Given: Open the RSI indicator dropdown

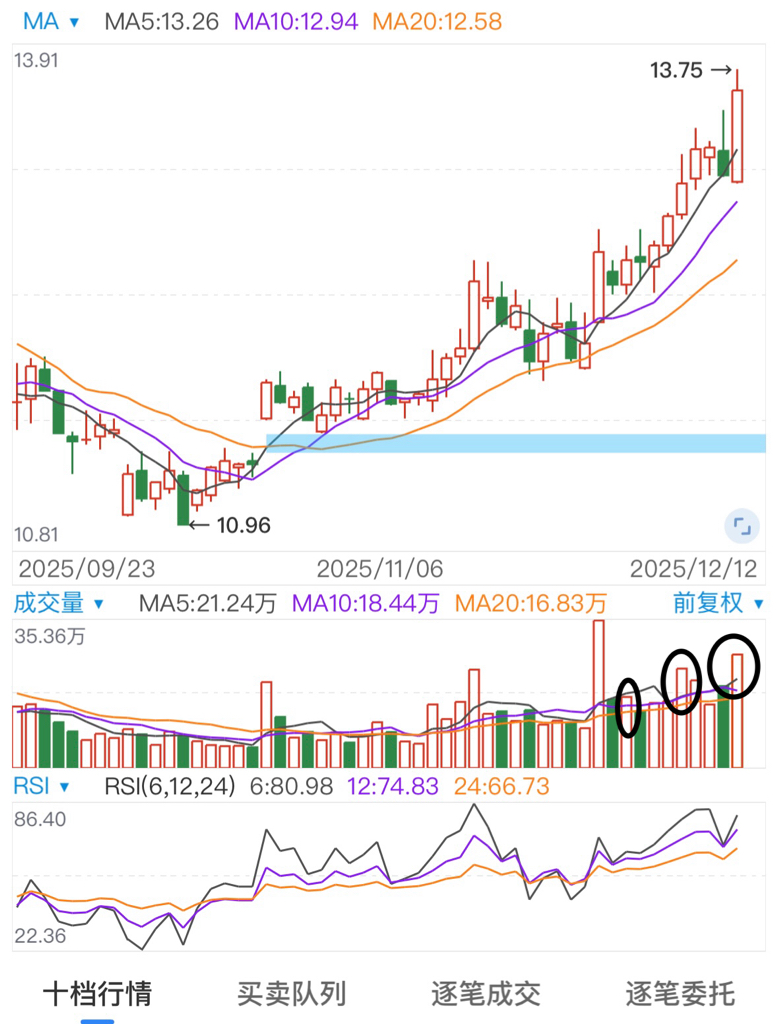Looking at the screenshot, I should (41, 786).
